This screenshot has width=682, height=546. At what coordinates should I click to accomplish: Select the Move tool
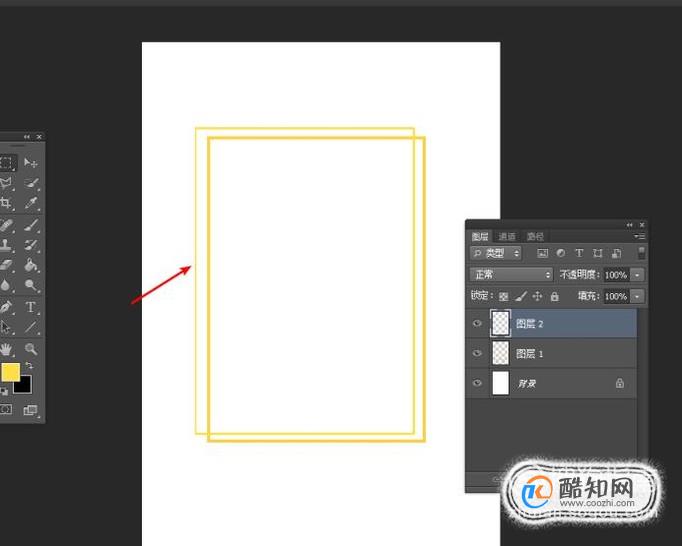pyautogui.click(x=30, y=163)
